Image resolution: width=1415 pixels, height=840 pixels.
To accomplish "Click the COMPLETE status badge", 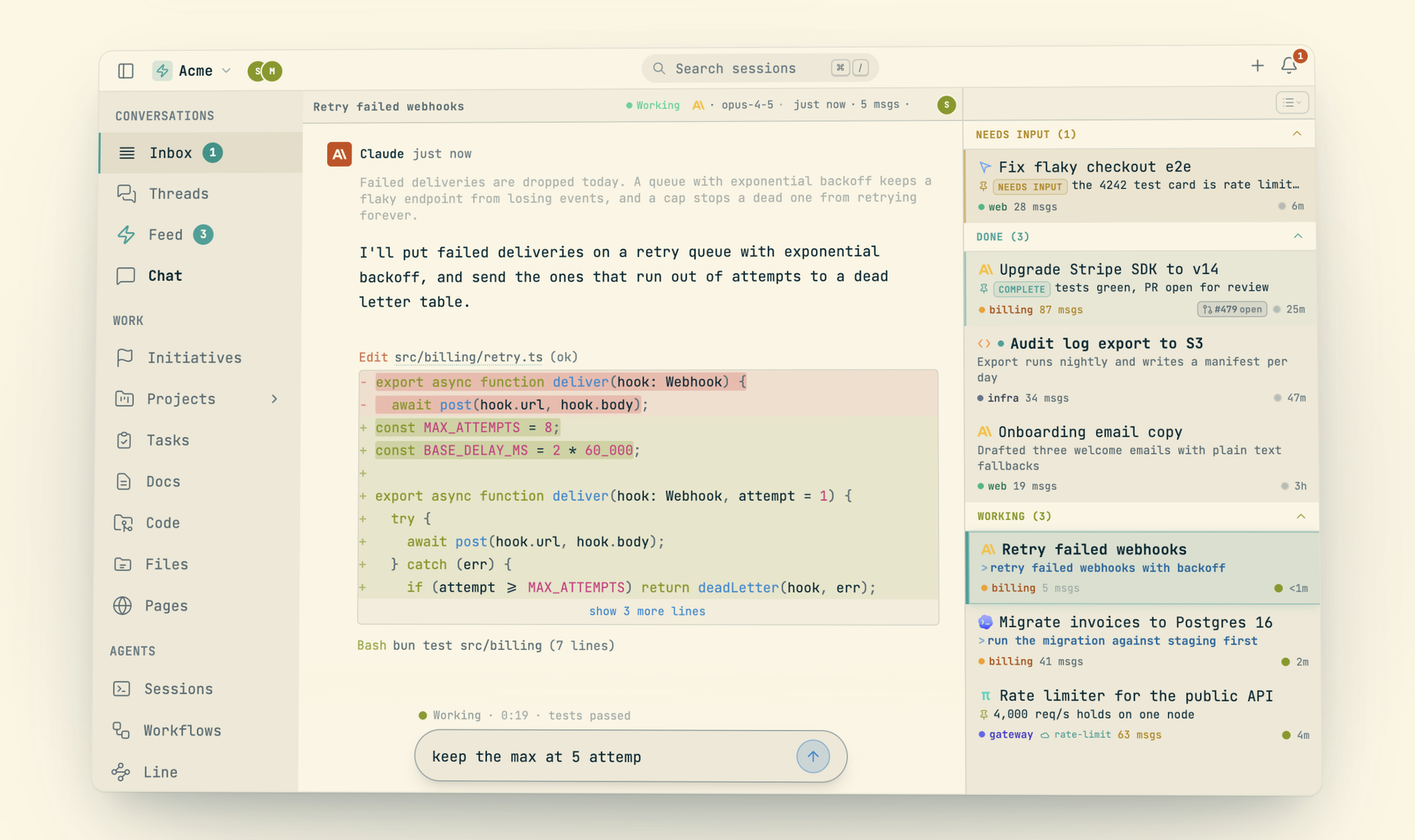I will tap(1021, 289).
